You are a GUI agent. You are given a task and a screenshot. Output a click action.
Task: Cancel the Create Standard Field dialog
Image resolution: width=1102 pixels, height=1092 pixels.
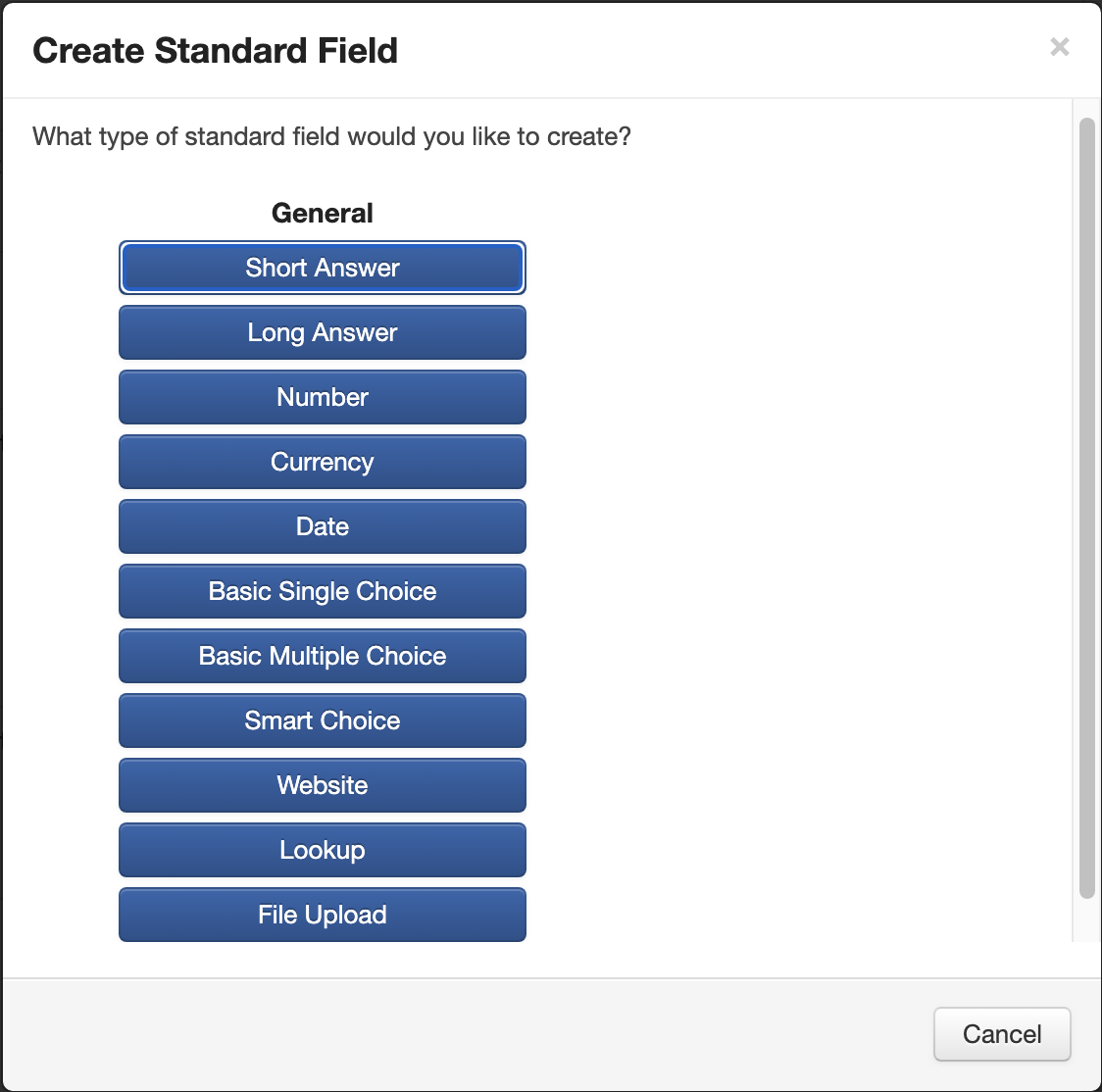coord(1001,1034)
